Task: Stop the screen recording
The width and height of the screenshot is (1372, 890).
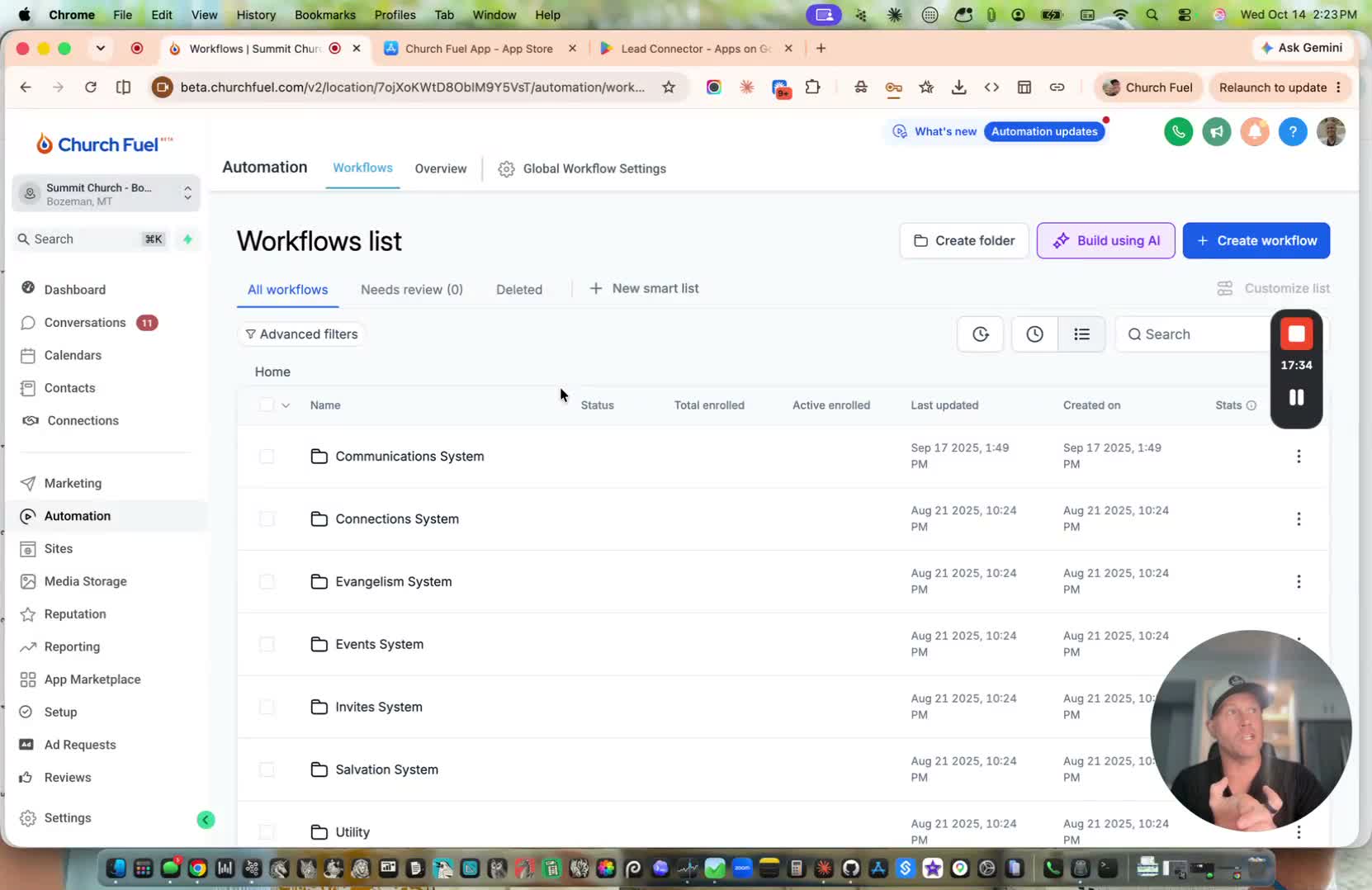Action: pos(1296,334)
